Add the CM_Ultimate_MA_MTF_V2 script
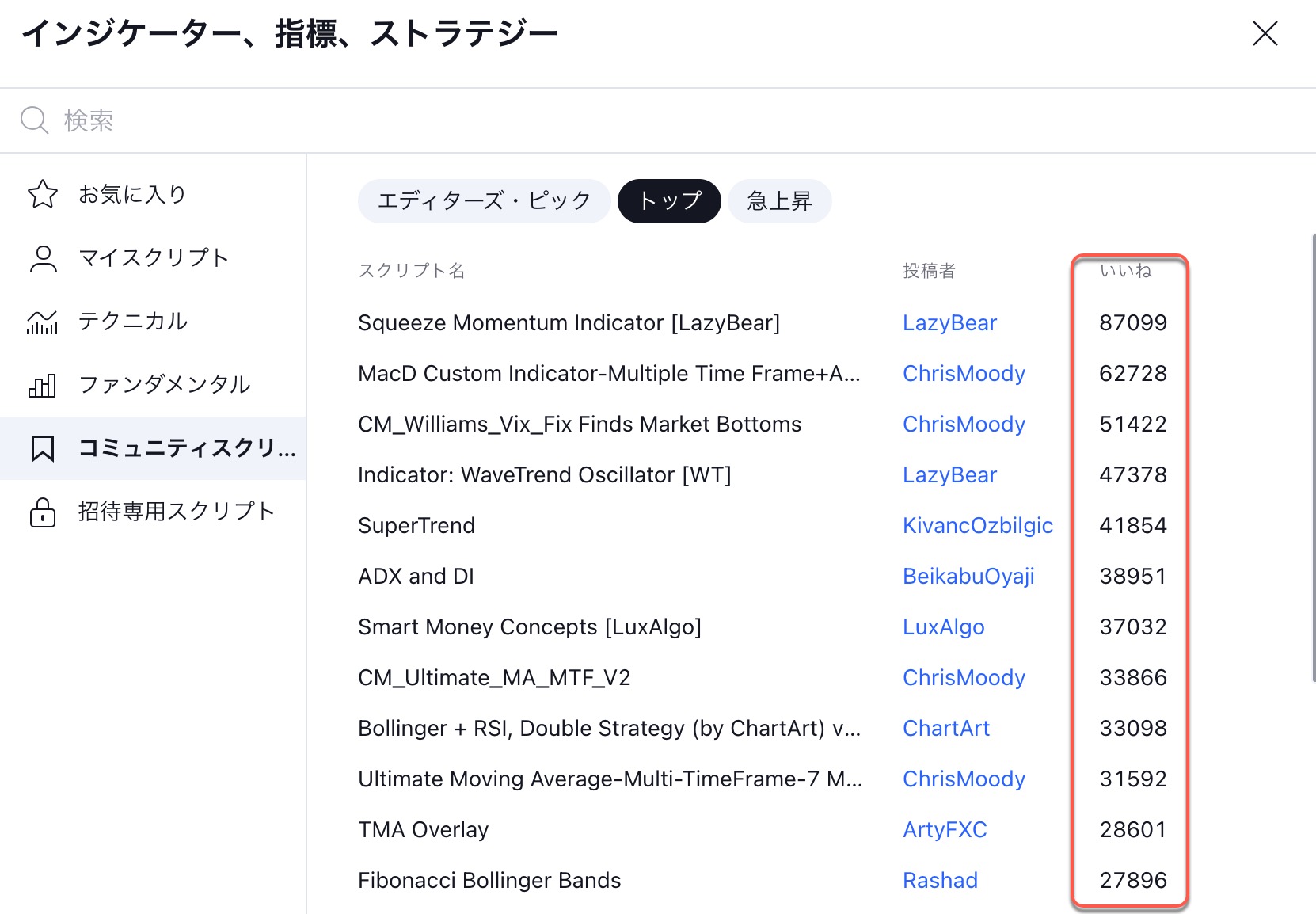This screenshot has height=914, width=1316. point(494,678)
